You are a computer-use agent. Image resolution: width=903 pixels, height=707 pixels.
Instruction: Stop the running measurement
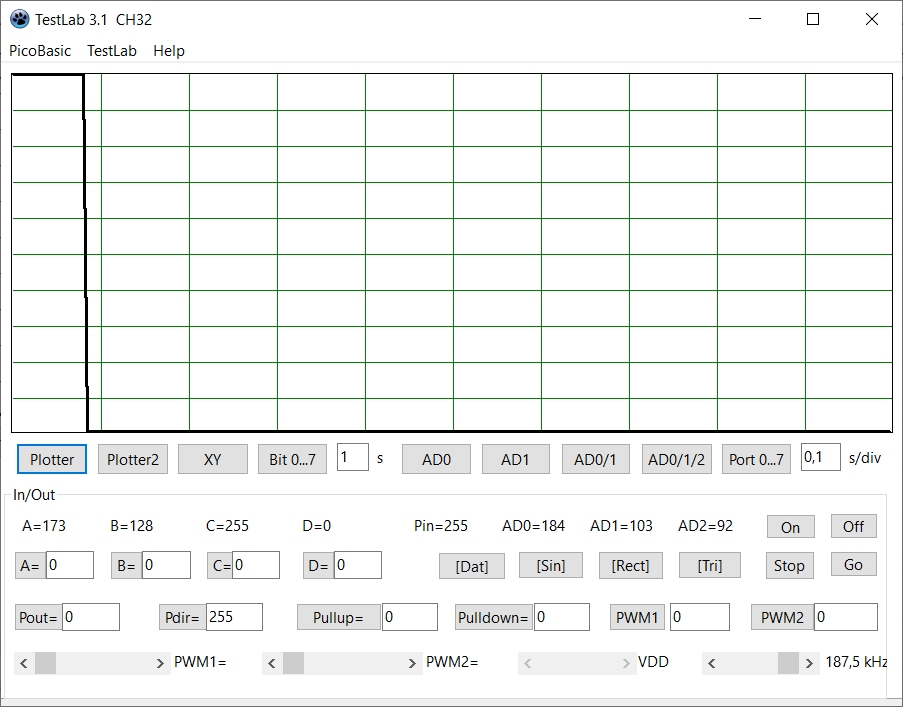pyautogui.click(x=788, y=565)
